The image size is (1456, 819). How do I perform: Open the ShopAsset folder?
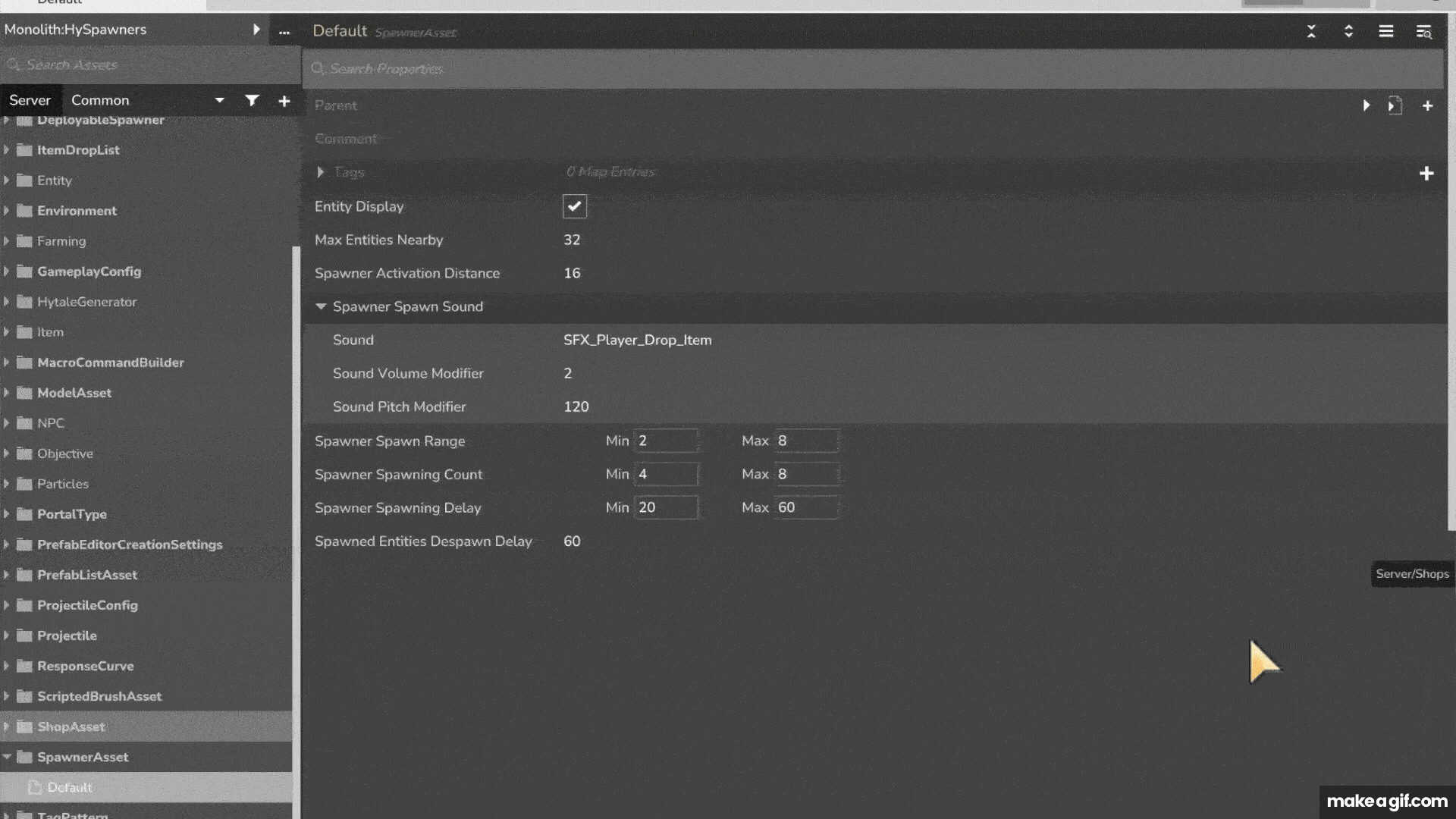click(71, 726)
